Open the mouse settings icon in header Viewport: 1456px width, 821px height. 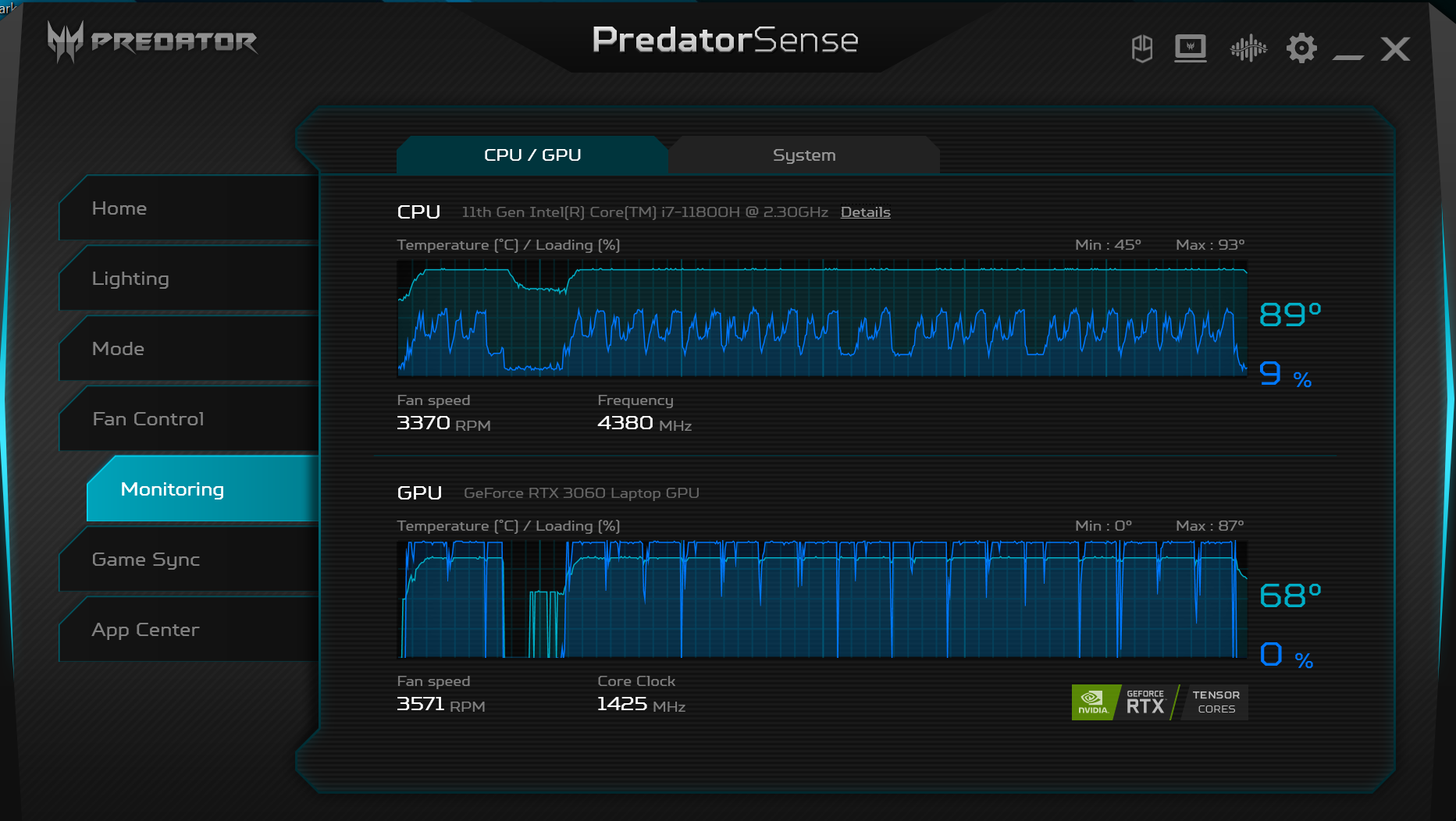coord(1142,49)
